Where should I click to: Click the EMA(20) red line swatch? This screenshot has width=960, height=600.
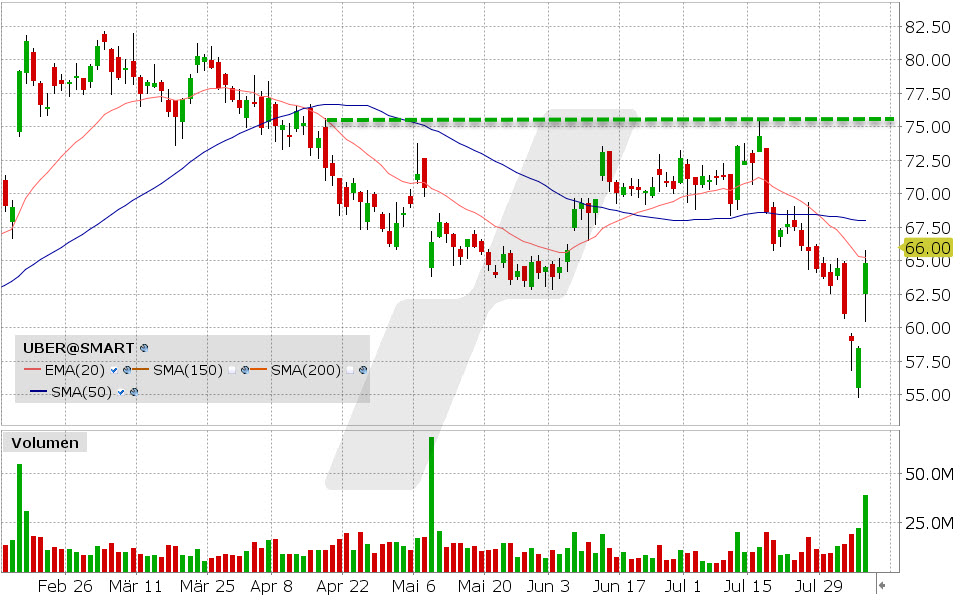click(32, 370)
